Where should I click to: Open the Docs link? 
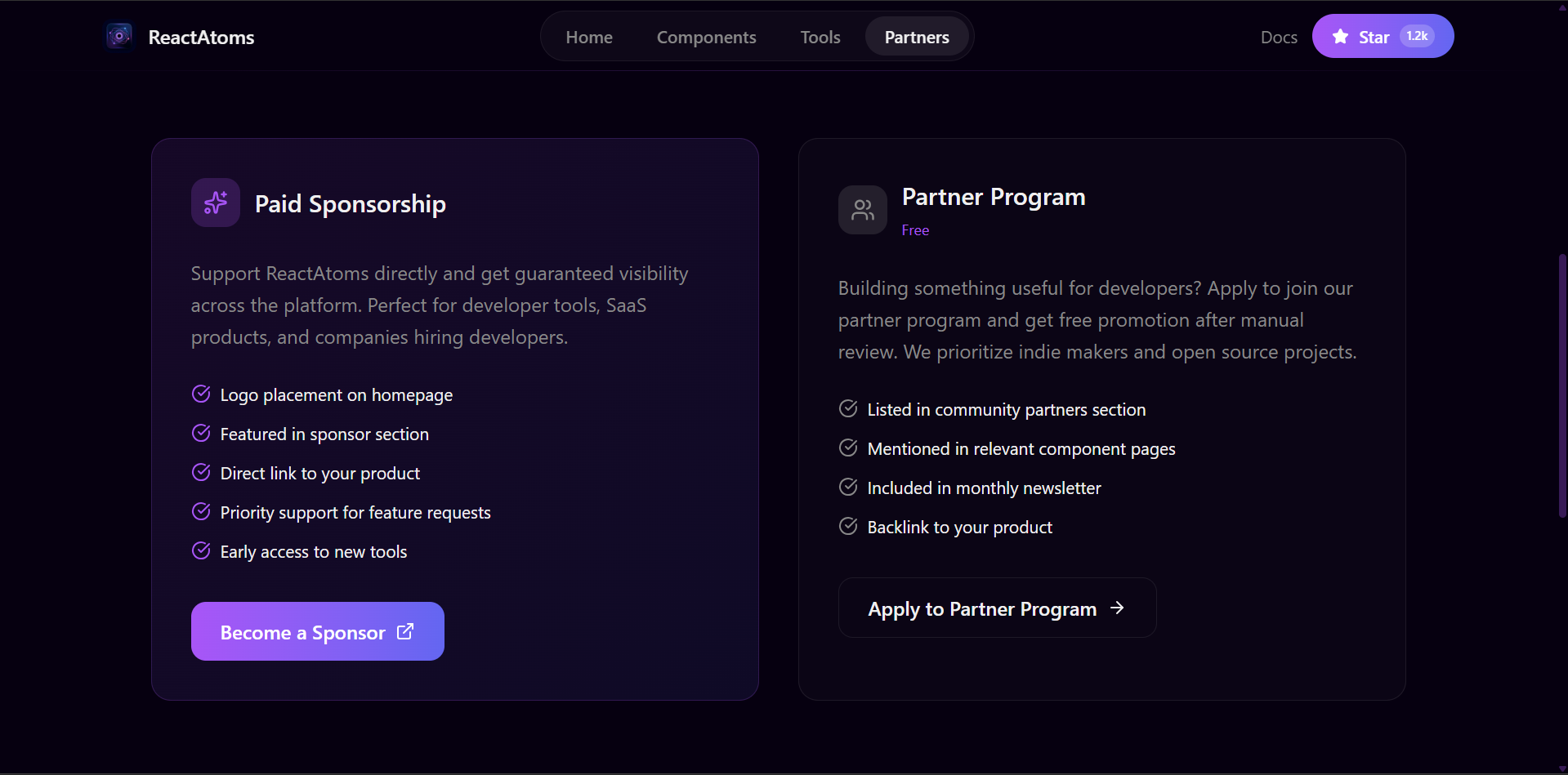1279,37
